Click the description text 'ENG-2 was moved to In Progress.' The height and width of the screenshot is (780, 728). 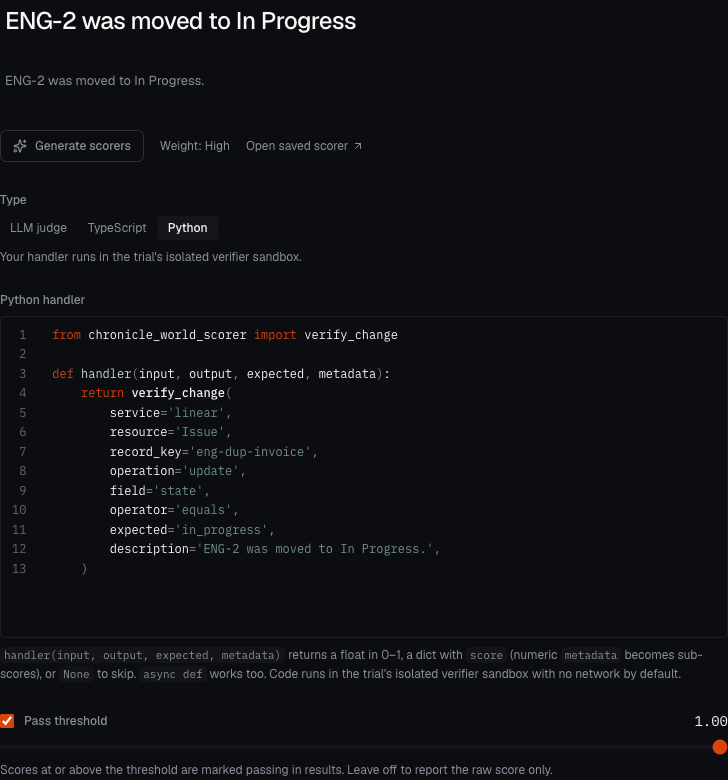pos(104,81)
